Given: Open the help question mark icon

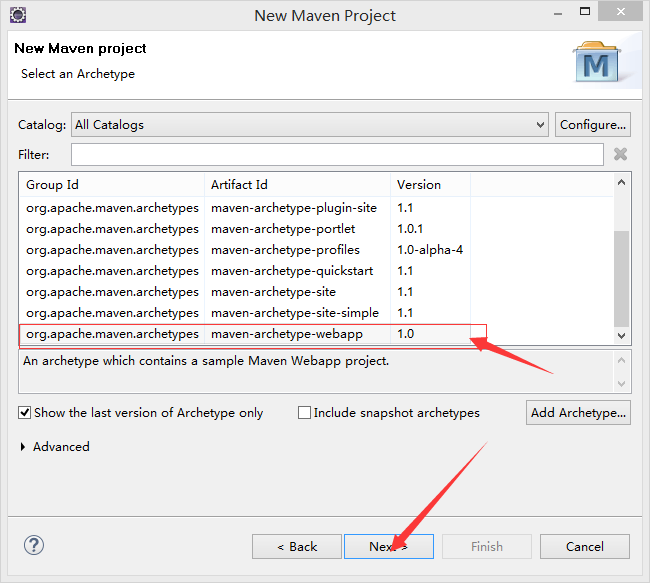Looking at the screenshot, I should point(34,545).
